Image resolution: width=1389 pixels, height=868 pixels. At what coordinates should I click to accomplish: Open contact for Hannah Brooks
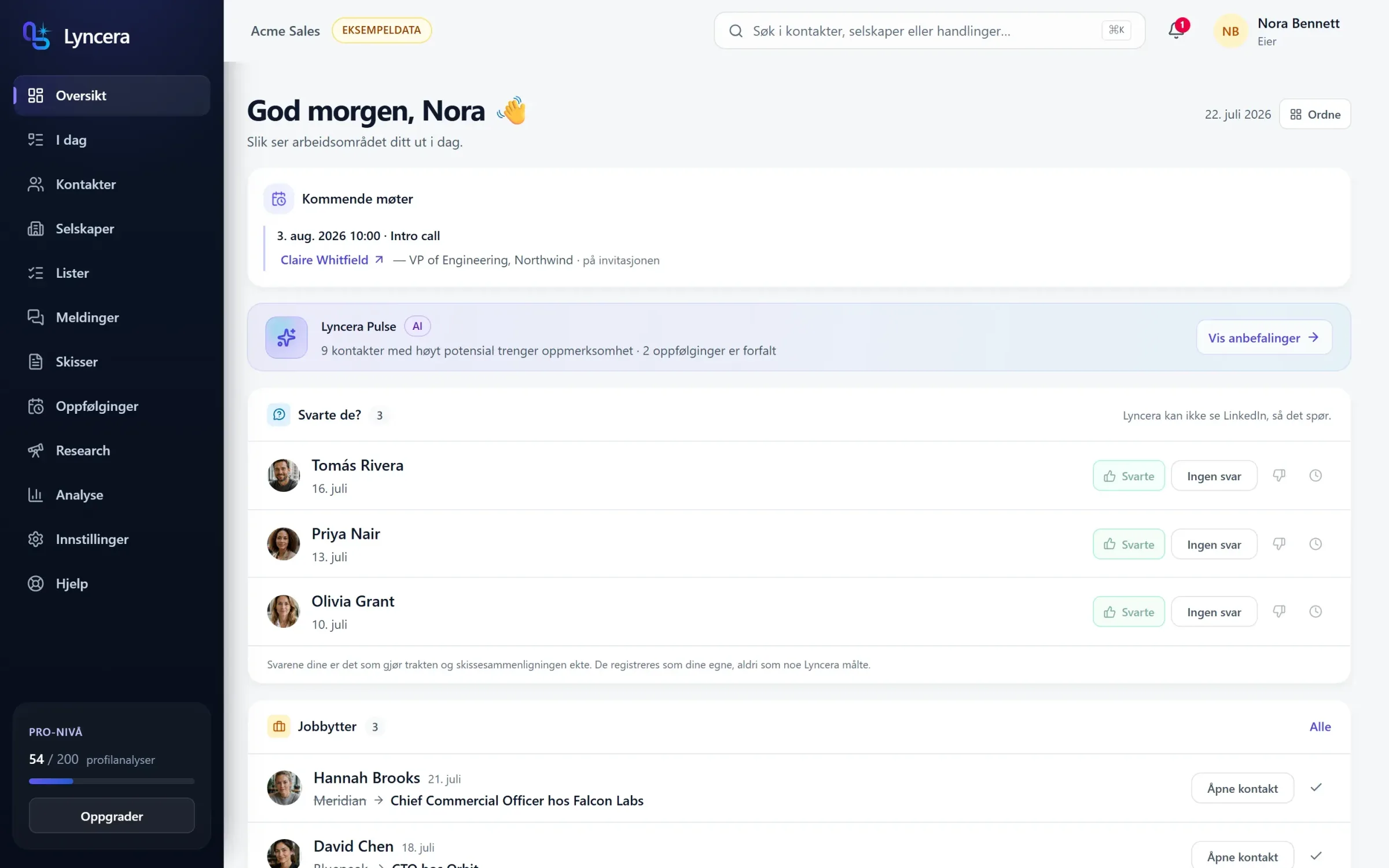(1243, 788)
